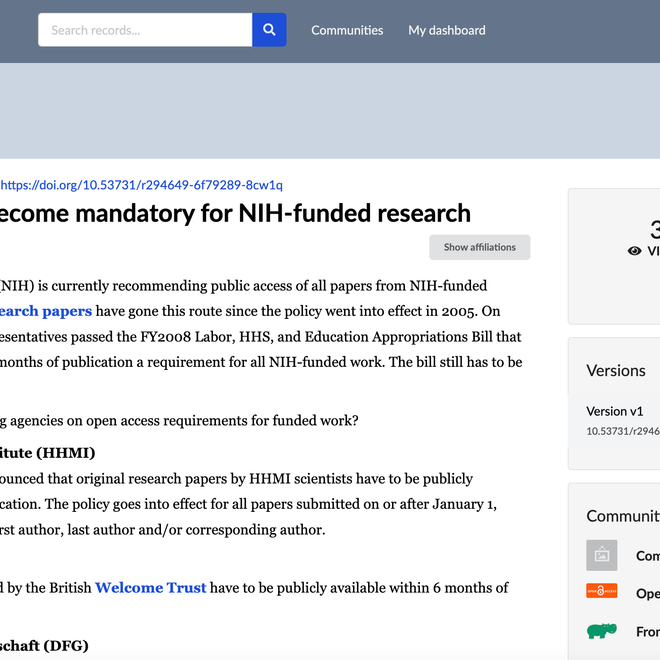
Task: Select Version v1 in the Versions panel
Action: (x=615, y=411)
